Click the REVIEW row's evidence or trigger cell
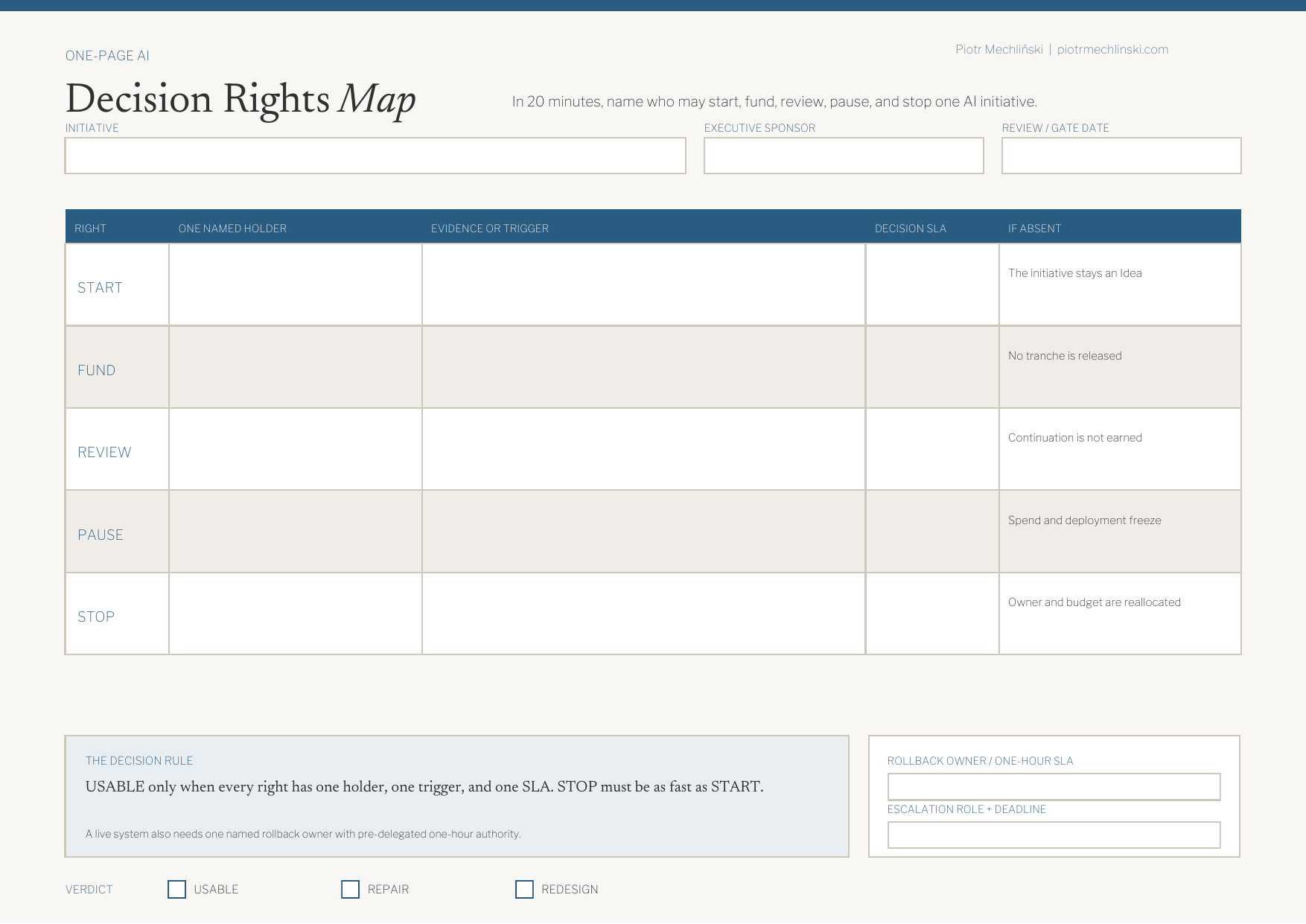Screen dimensions: 1306x924 point(643,449)
